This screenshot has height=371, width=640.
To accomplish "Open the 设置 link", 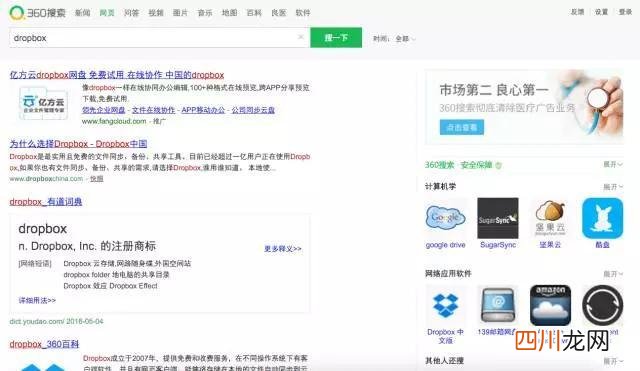I will point(601,12).
